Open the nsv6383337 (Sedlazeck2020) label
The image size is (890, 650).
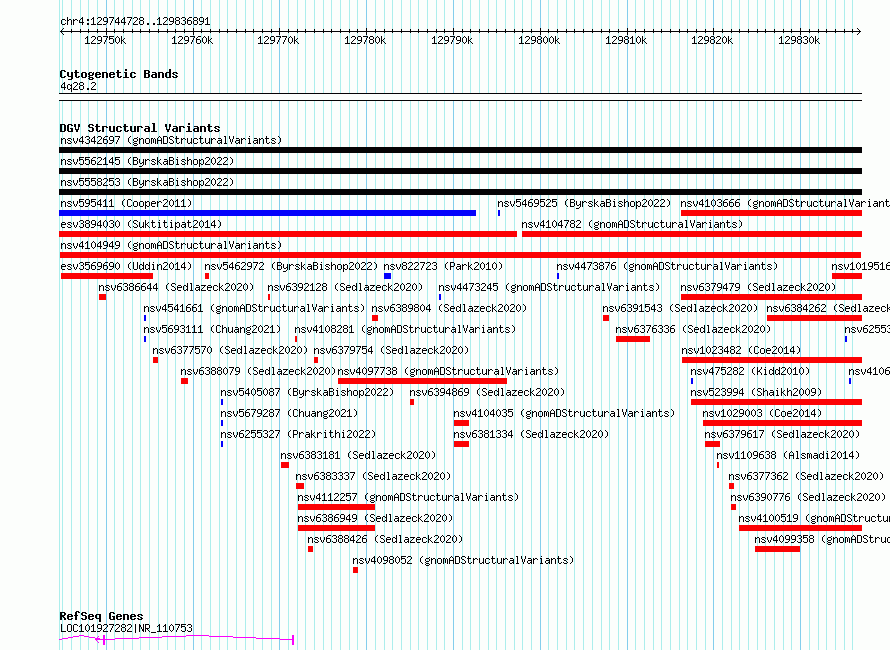point(373,476)
